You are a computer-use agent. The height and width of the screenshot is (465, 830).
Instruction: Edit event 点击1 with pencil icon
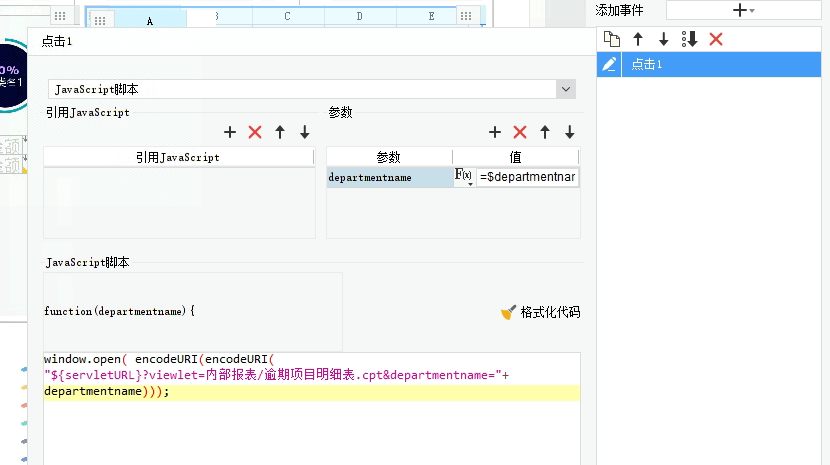pyautogui.click(x=609, y=65)
